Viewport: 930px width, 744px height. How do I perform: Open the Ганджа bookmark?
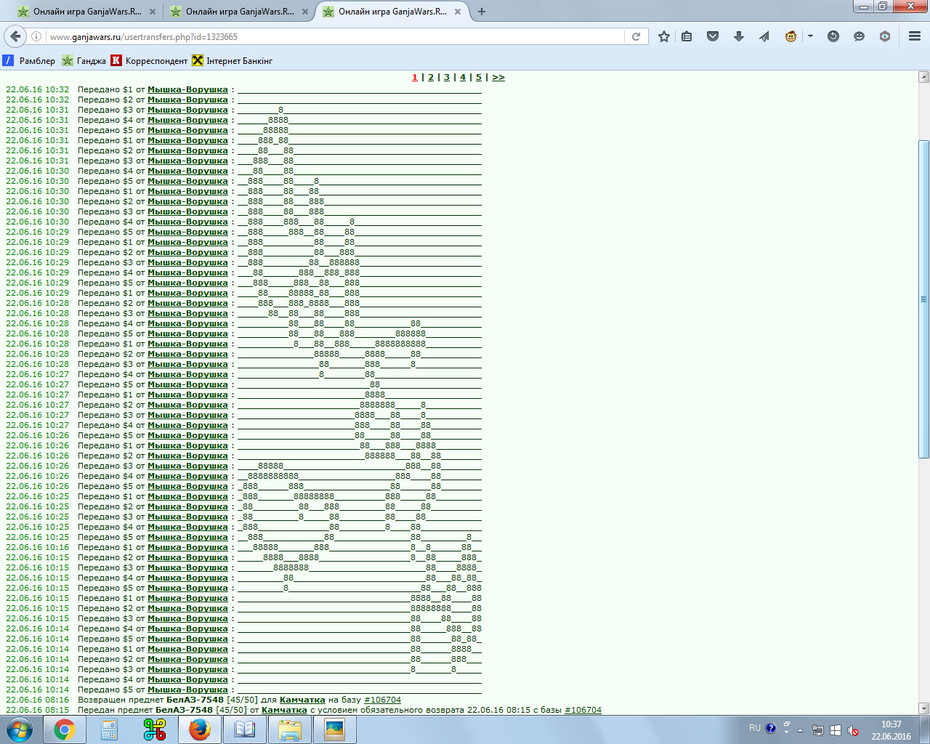(84, 61)
